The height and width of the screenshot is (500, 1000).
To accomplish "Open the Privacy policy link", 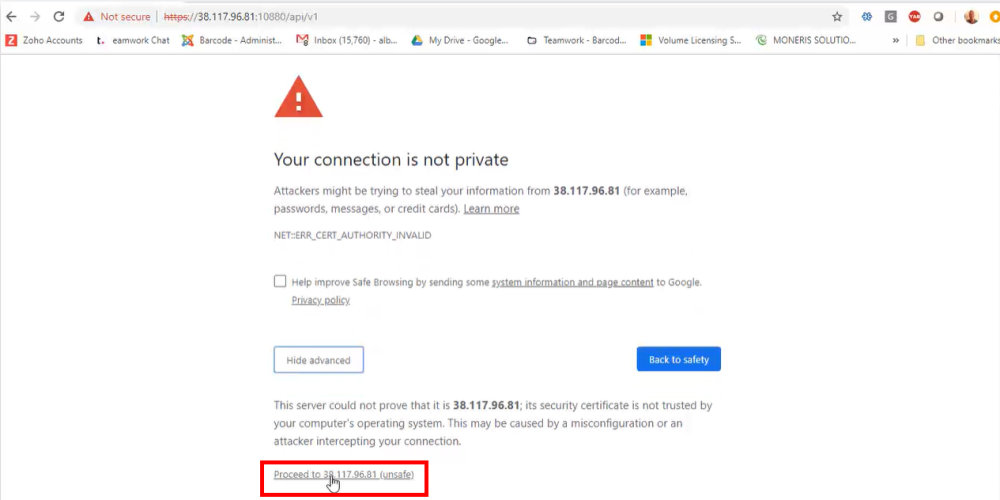I will pos(320,300).
